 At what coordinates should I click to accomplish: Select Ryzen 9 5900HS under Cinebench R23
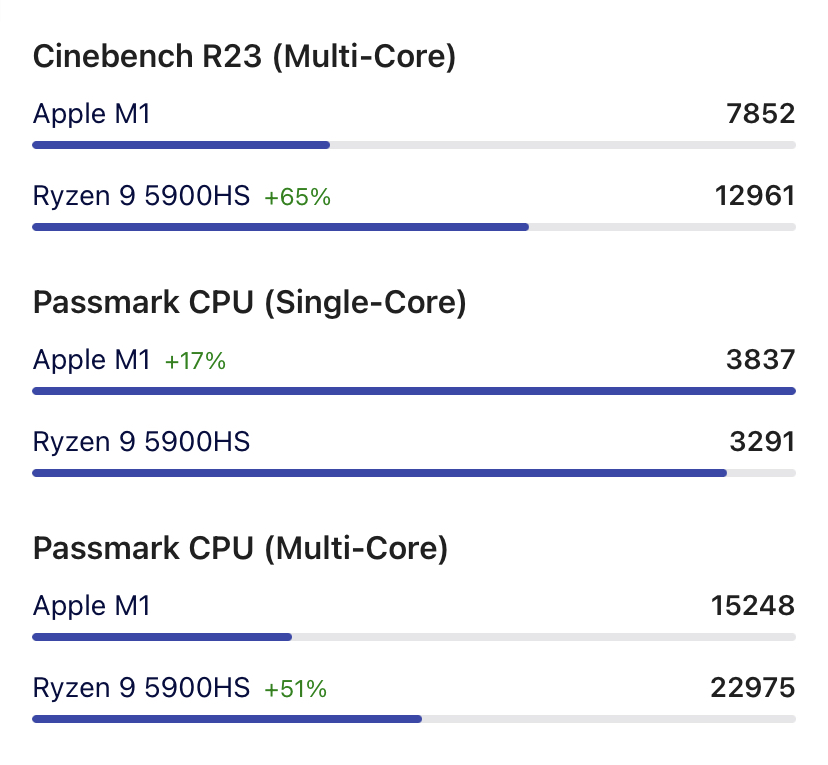141,196
